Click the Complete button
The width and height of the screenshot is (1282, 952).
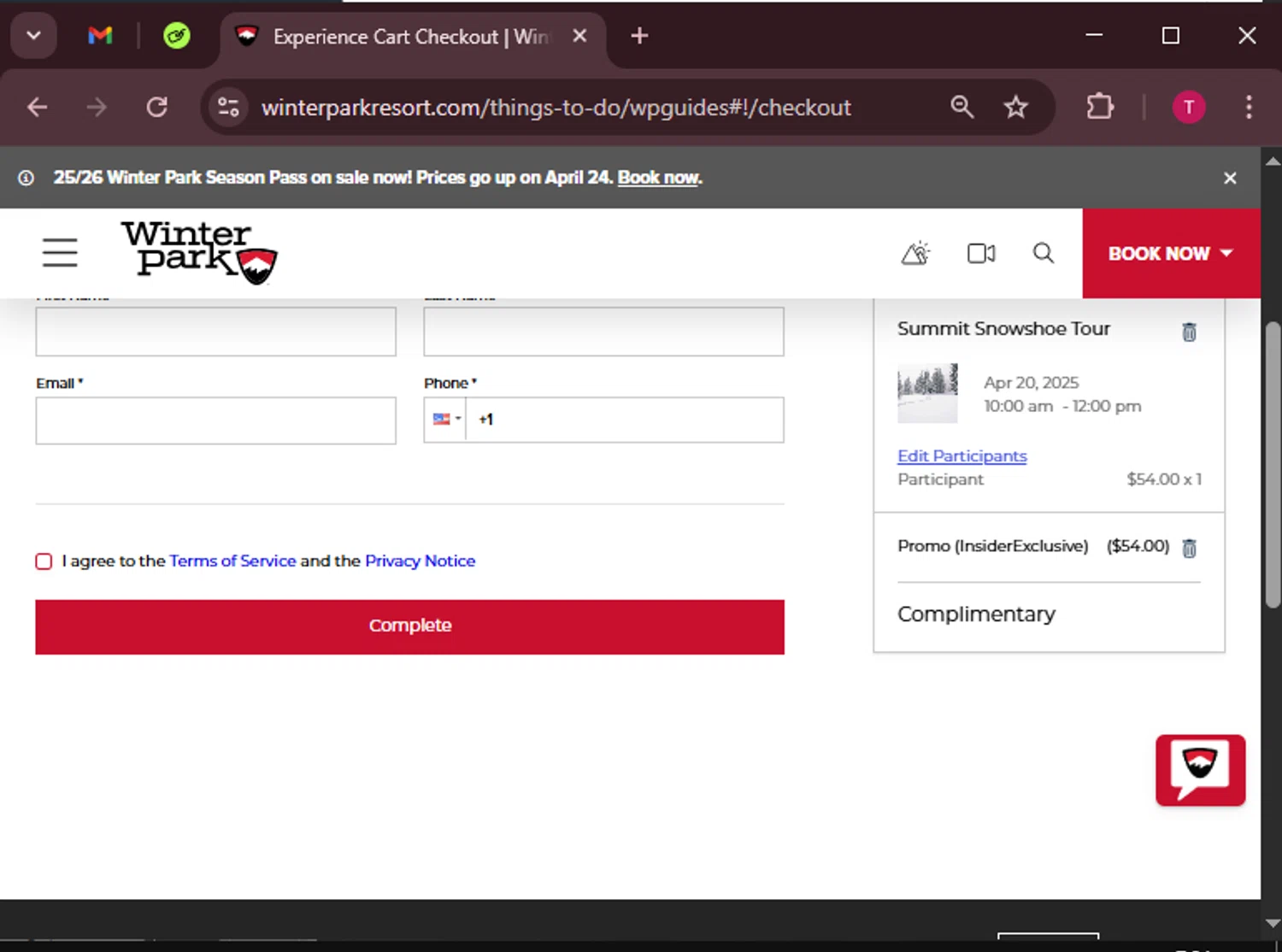(x=409, y=627)
